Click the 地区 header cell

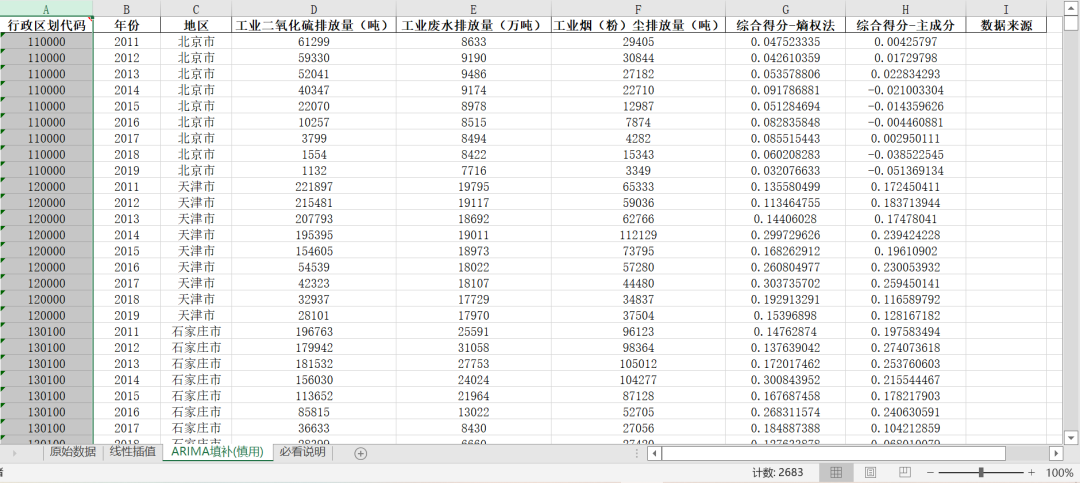point(196,25)
